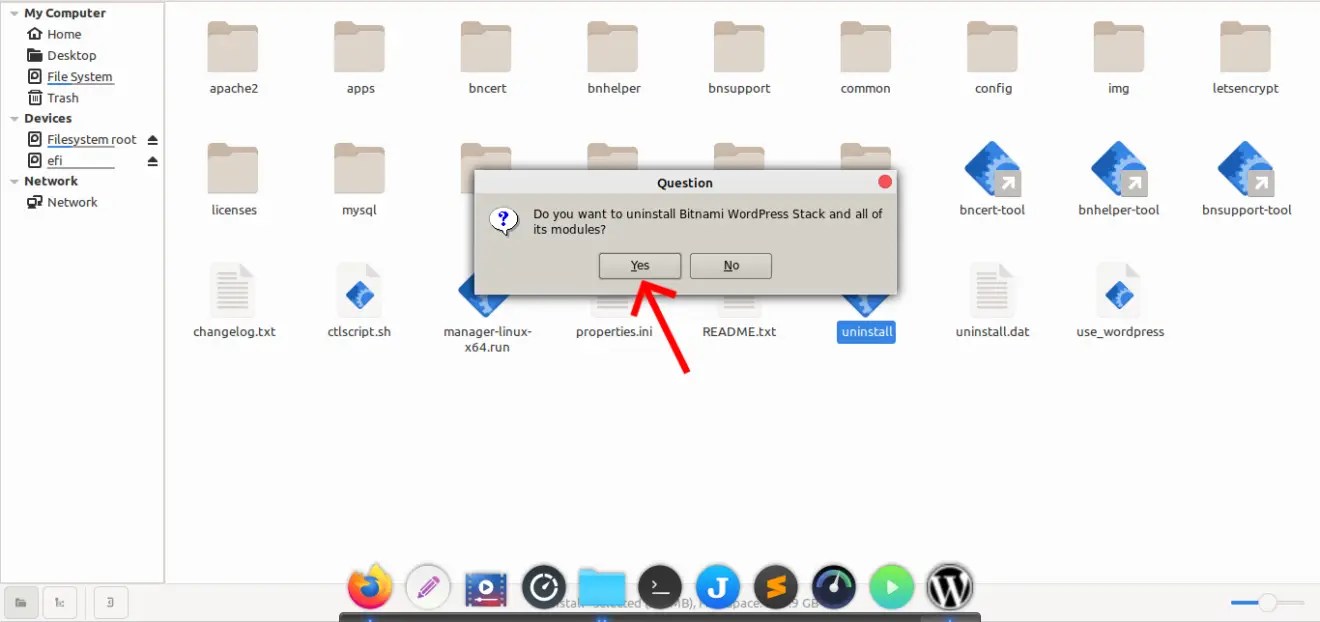The width and height of the screenshot is (1320, 622).
Task: Confirm uninstall by clicking Yes
Action: pos(639,265)
